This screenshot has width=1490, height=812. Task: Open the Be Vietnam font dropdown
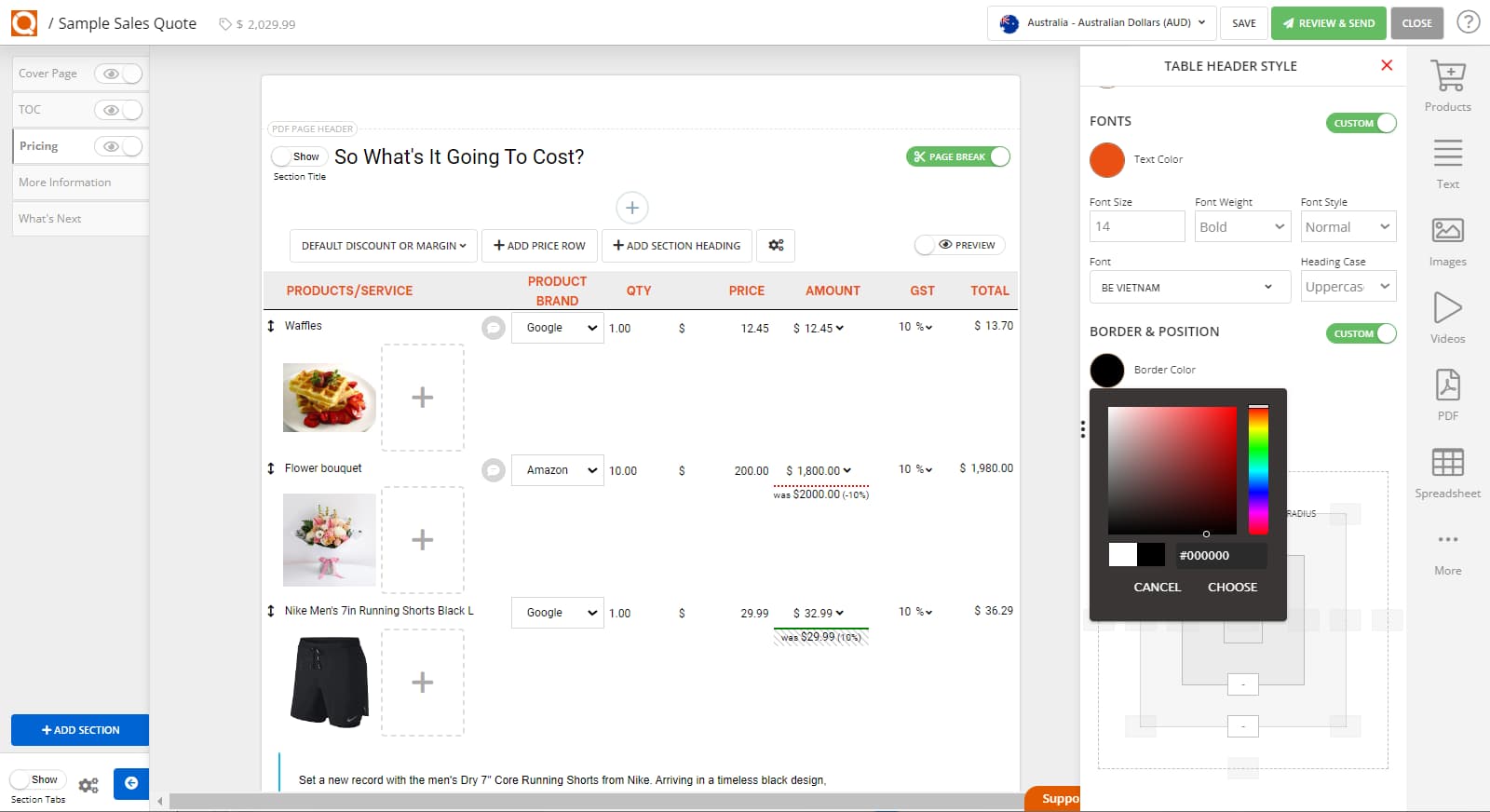coord(1189,287)
